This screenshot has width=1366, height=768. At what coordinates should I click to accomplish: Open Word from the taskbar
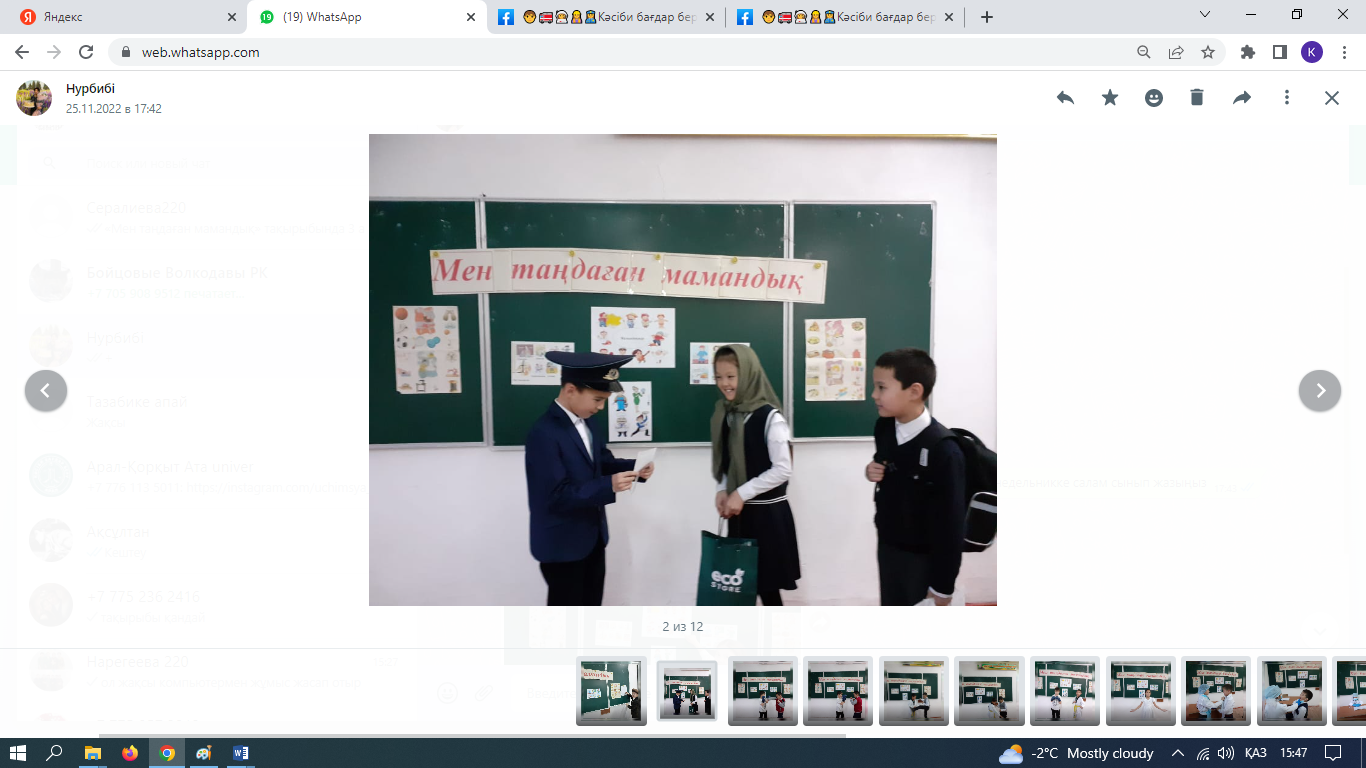tap(241, 753)
